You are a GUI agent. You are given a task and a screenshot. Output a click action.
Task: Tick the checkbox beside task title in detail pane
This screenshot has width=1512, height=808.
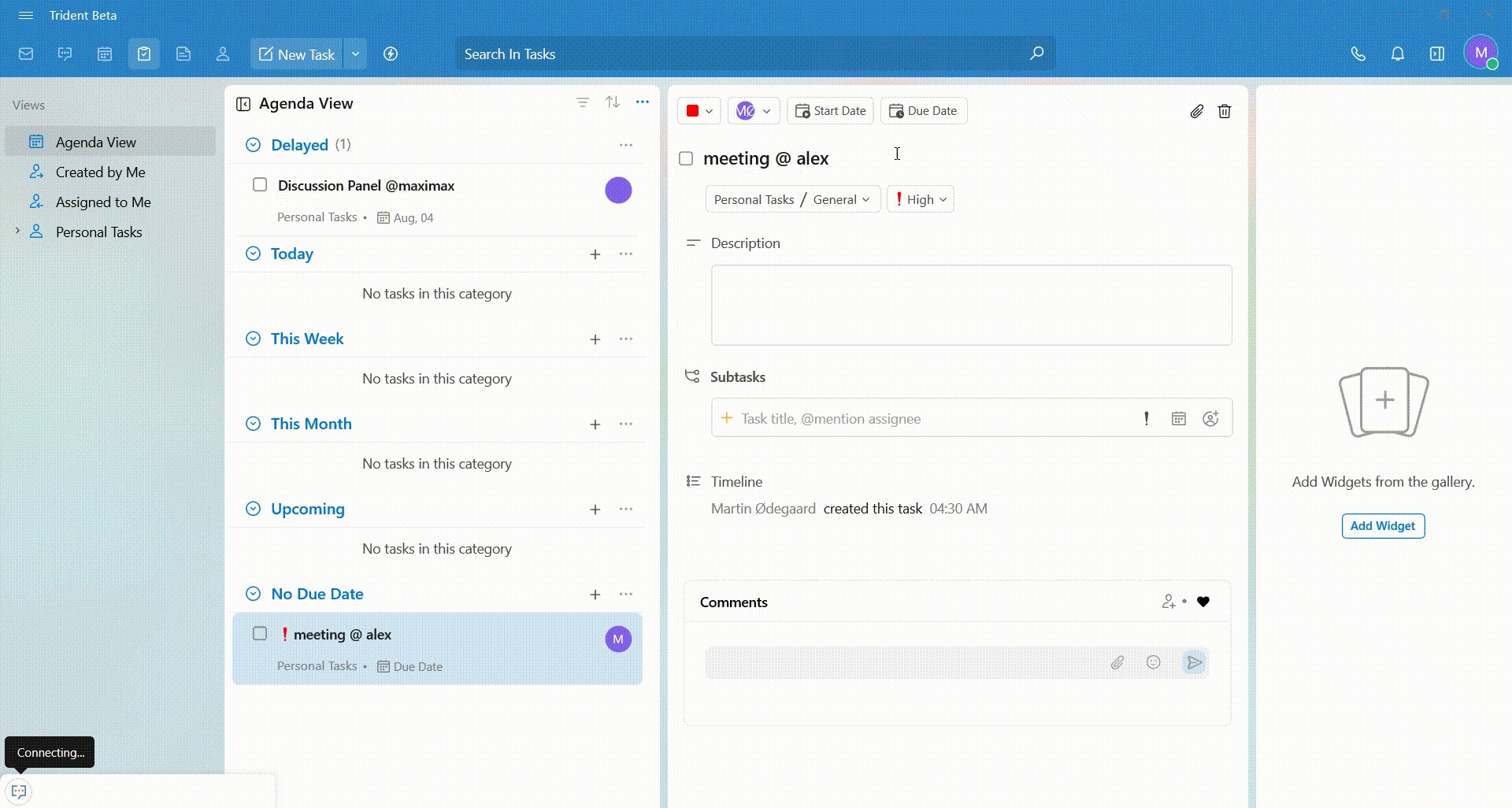[x=686, y=159]
